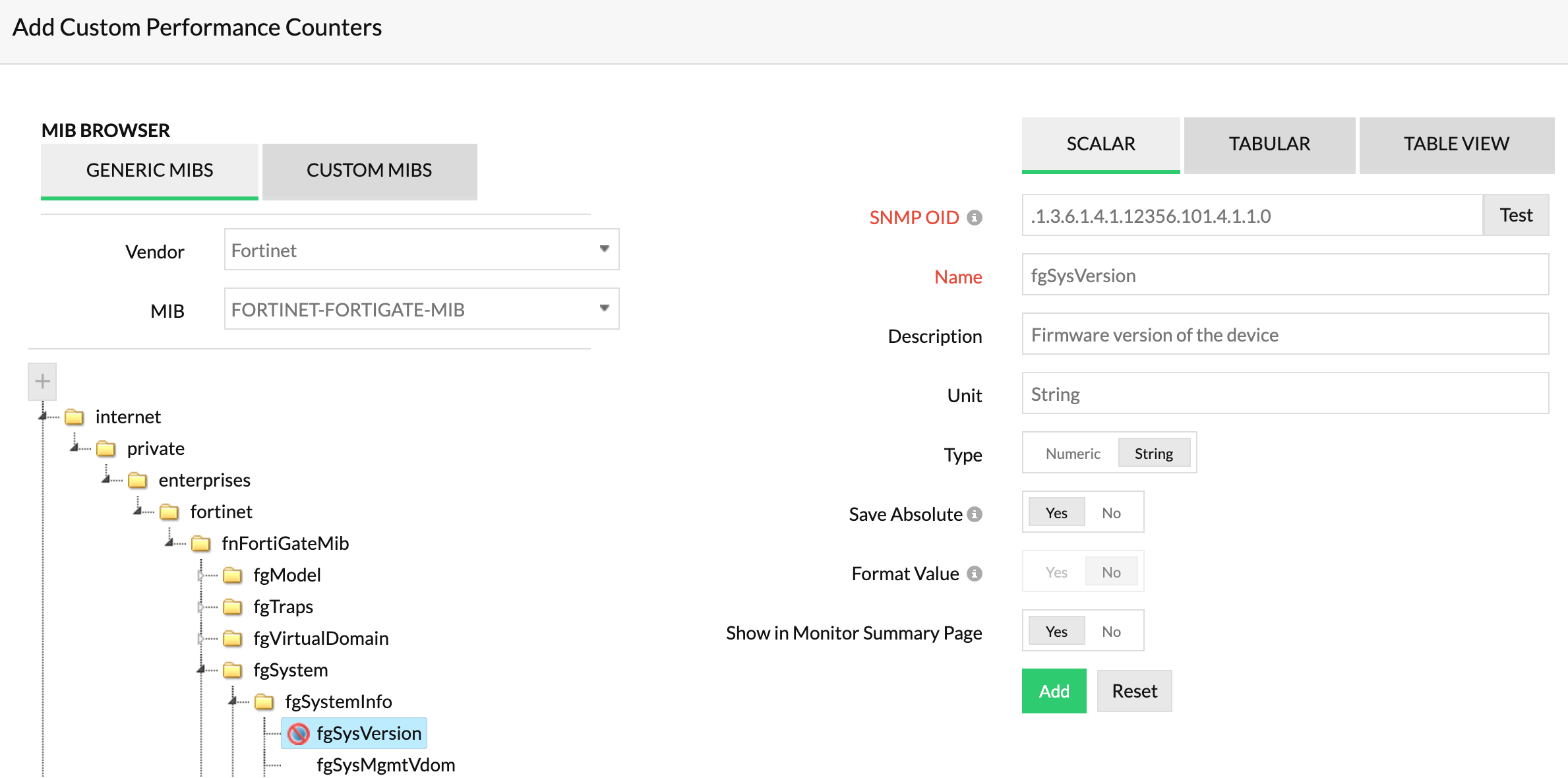Click into the Description field
Screen dimensions: 1568x778
coord(1284,335)
